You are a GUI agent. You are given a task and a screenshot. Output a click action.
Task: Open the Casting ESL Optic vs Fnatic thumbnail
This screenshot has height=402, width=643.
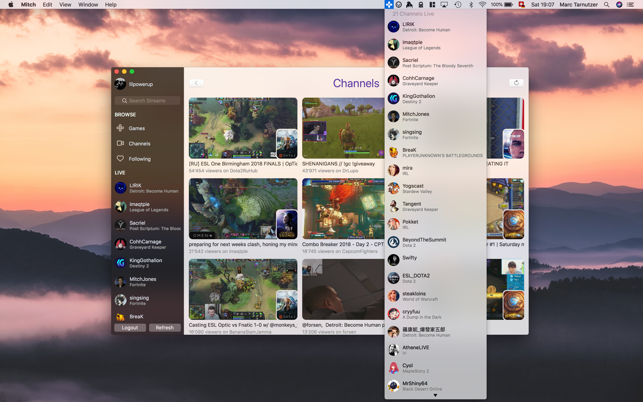[243, 289]
